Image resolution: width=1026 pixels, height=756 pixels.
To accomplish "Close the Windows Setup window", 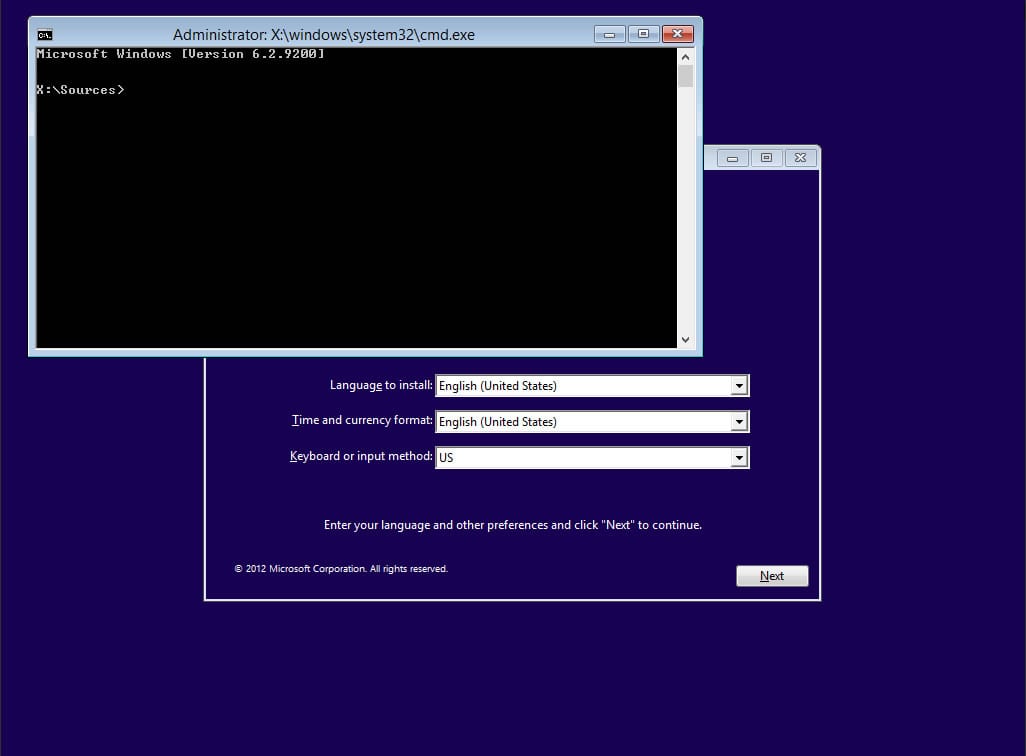I will coord(799,157).
